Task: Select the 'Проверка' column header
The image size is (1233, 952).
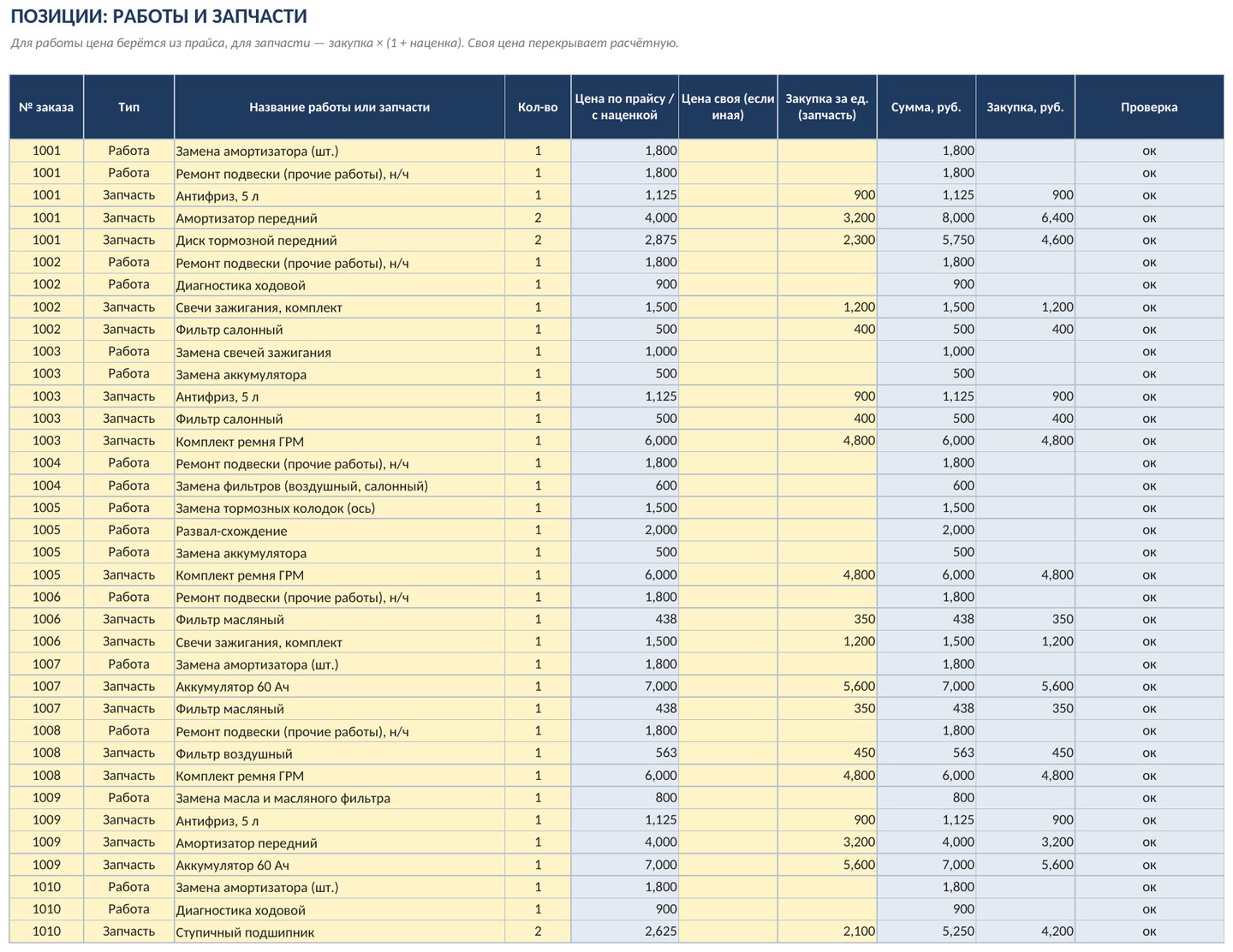Action: click(1149, 107)
